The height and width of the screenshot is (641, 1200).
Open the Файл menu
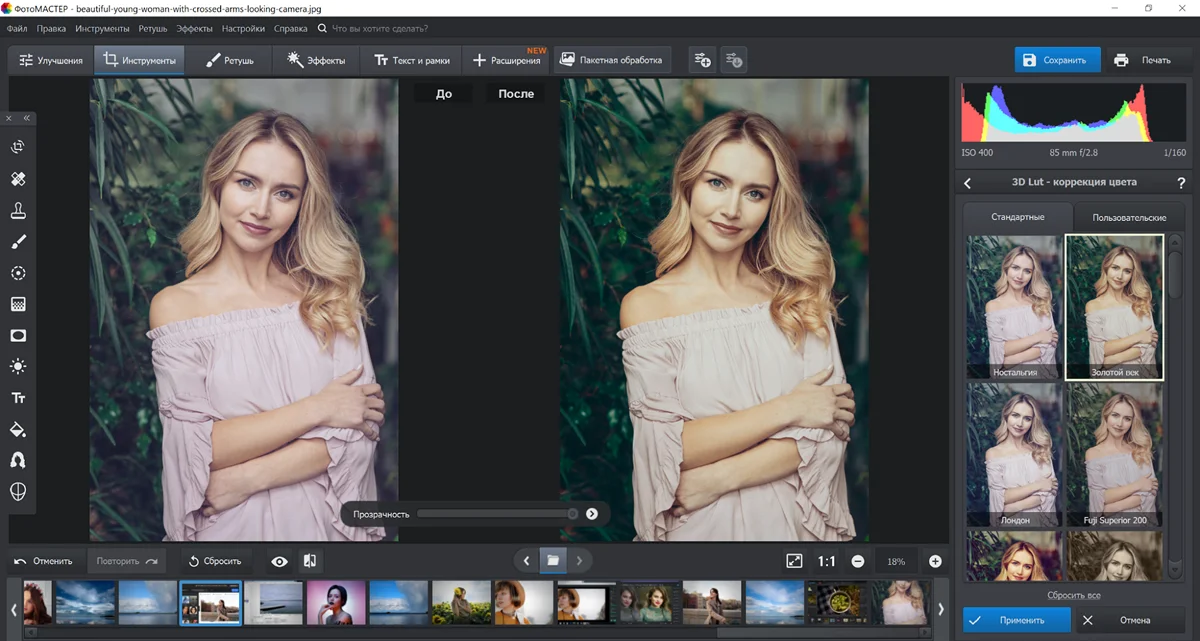16,29
